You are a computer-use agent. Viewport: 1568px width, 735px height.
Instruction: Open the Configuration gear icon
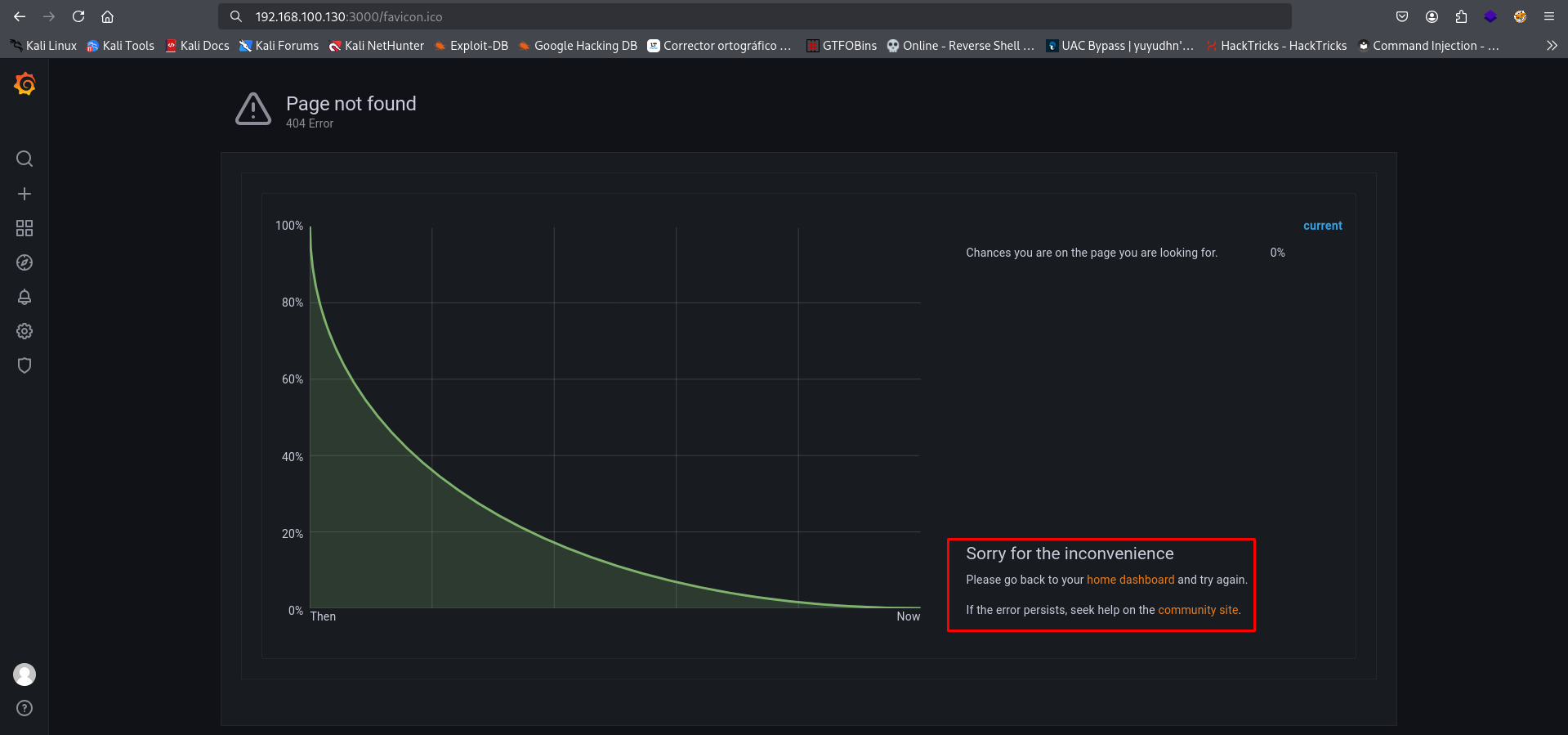pyautogui.click(x=25, y=331)
